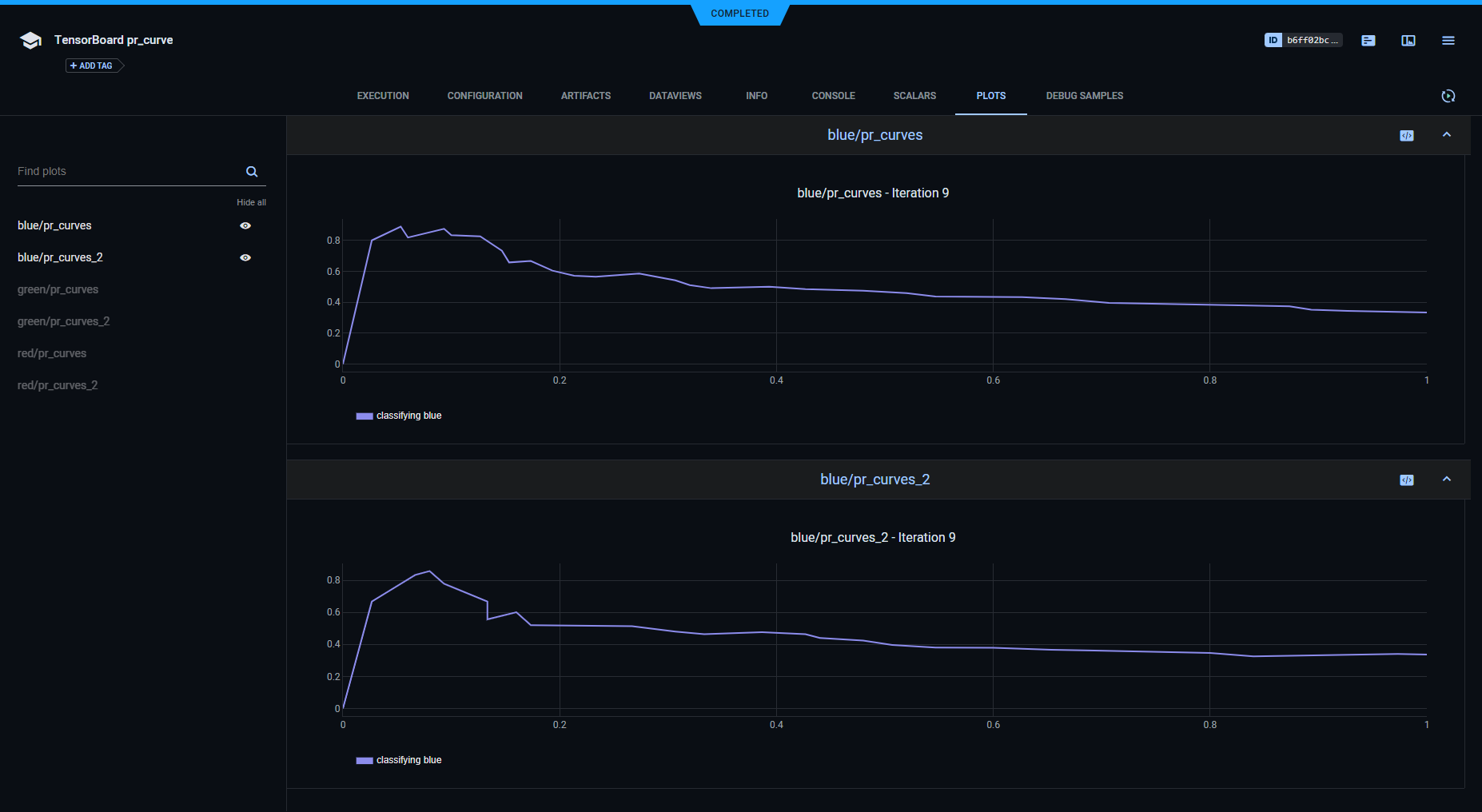The height and width of the screenshot is (812, 1482).
Task: Click the Hide all link
Action: click(x=251, y=203)
